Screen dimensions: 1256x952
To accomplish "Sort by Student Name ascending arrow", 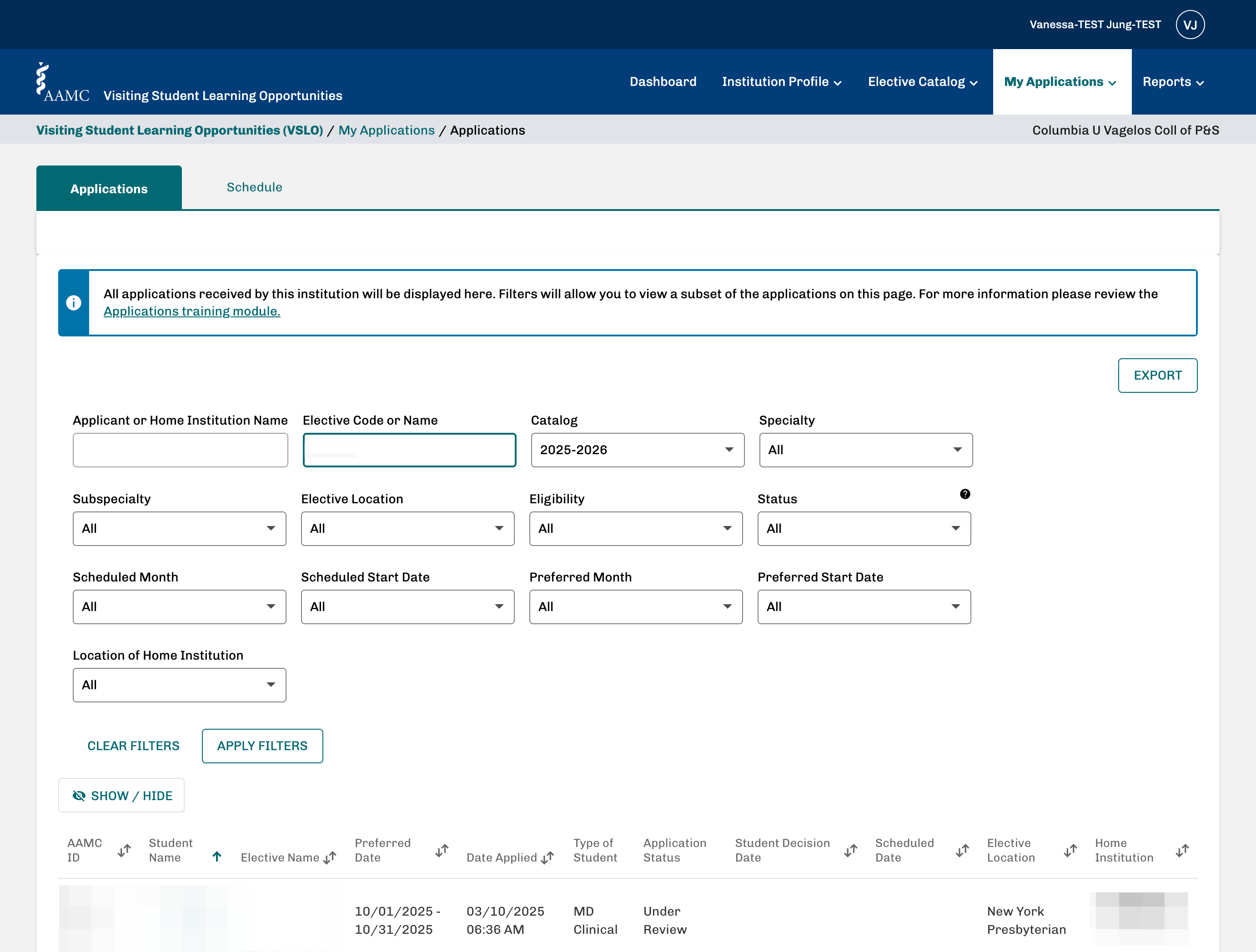I will (217, 856).
